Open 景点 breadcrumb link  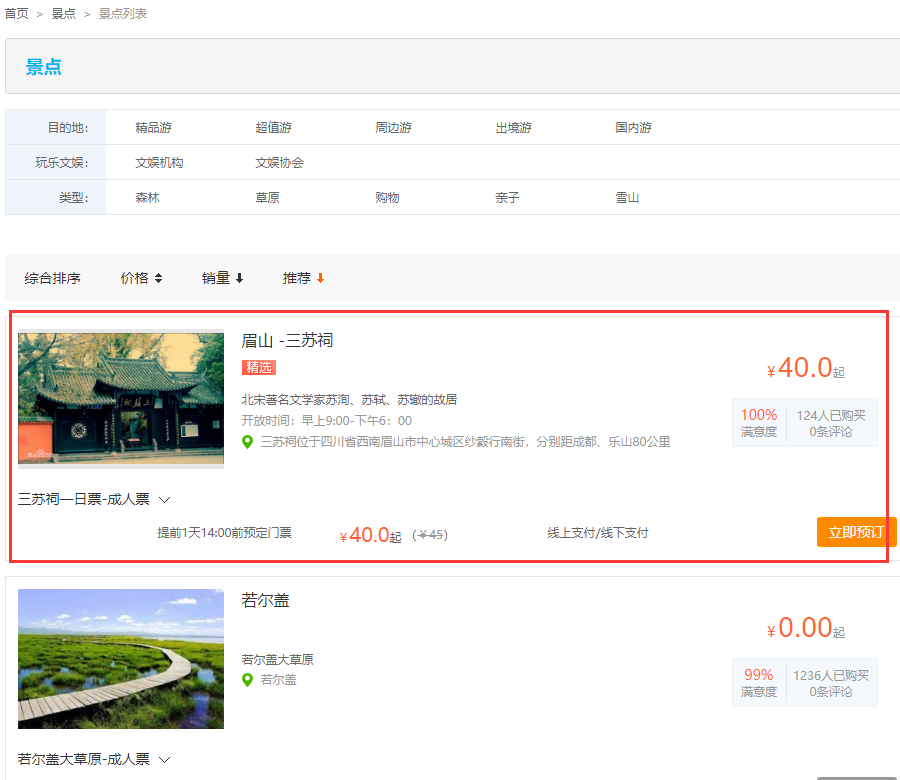click(63, 14)
